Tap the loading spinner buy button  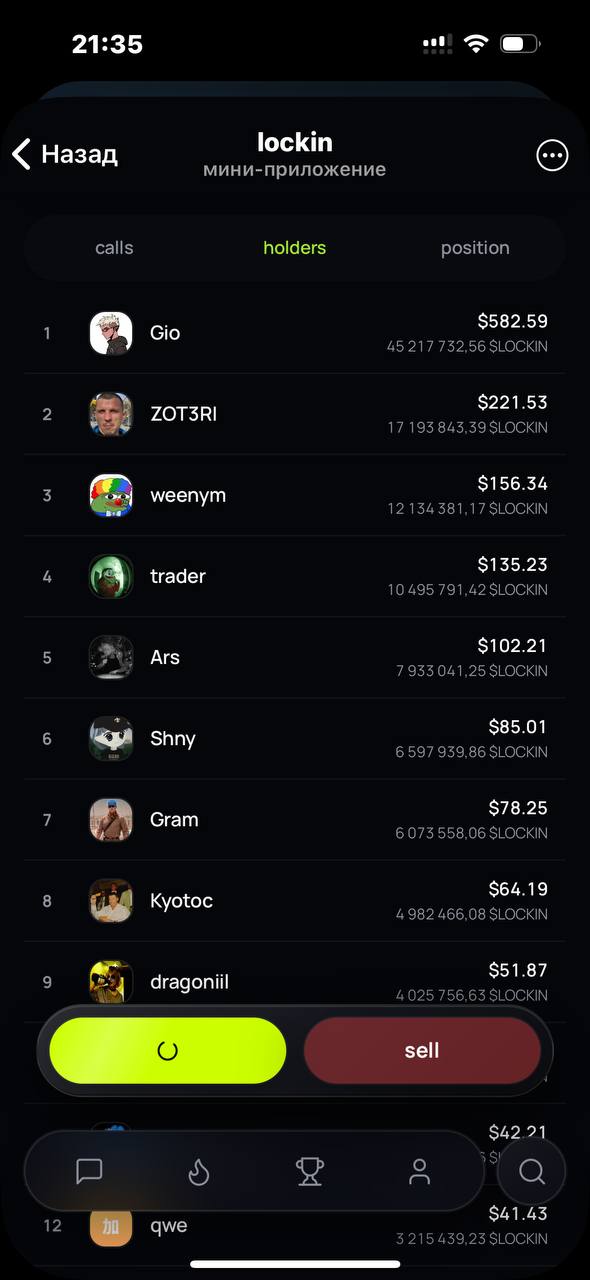click(x=168, y=1050)
